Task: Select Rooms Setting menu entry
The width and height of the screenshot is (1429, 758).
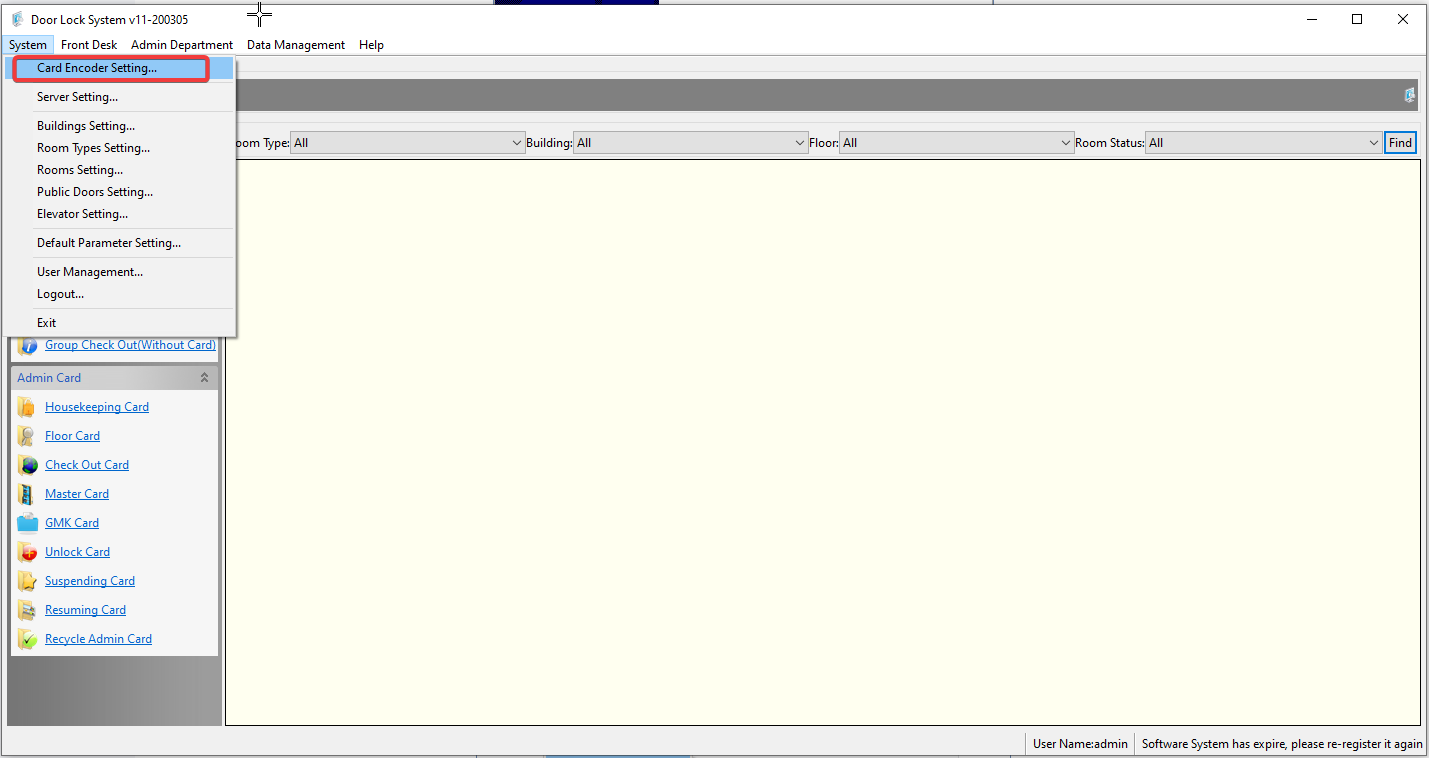Action: point(119,170)
